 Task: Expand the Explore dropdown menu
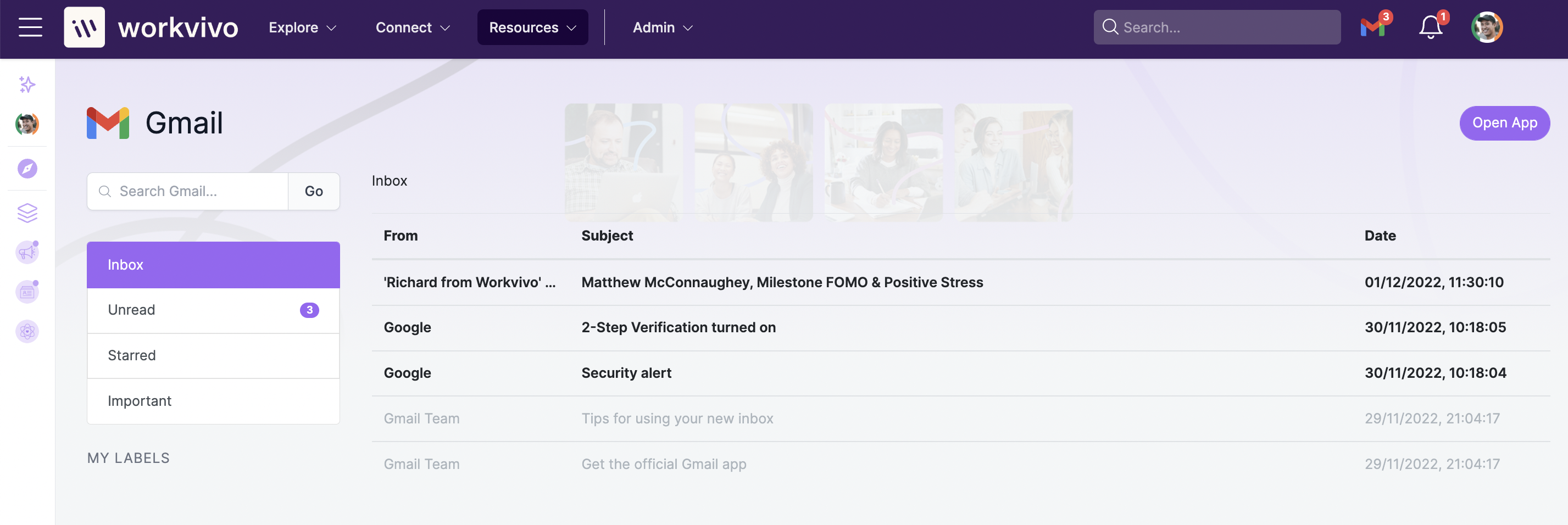coord(303,27)
